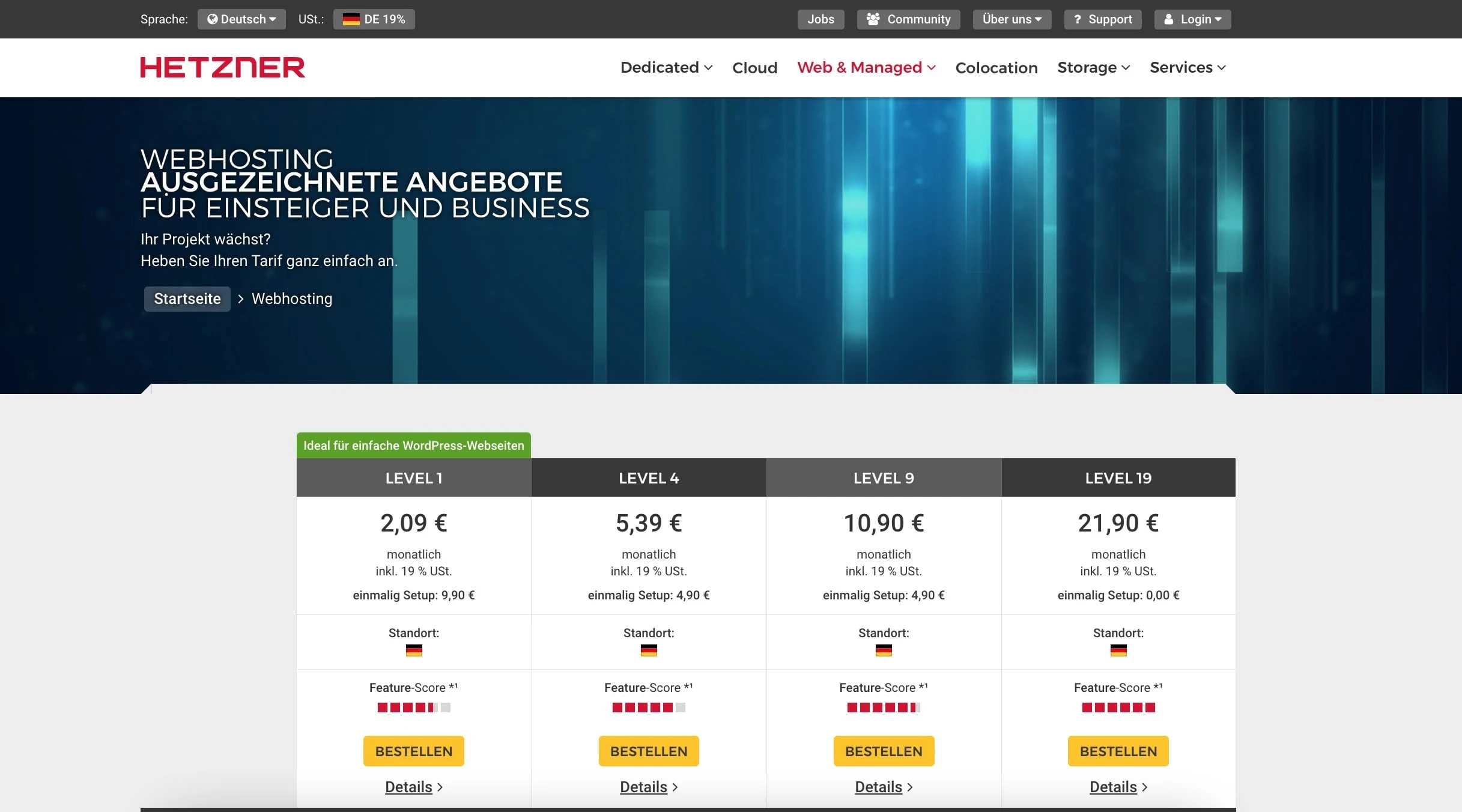The image size is (1462, 812).
Task: Click the Germany flag under Level 19 Standort
Action: coord(1118,650)
